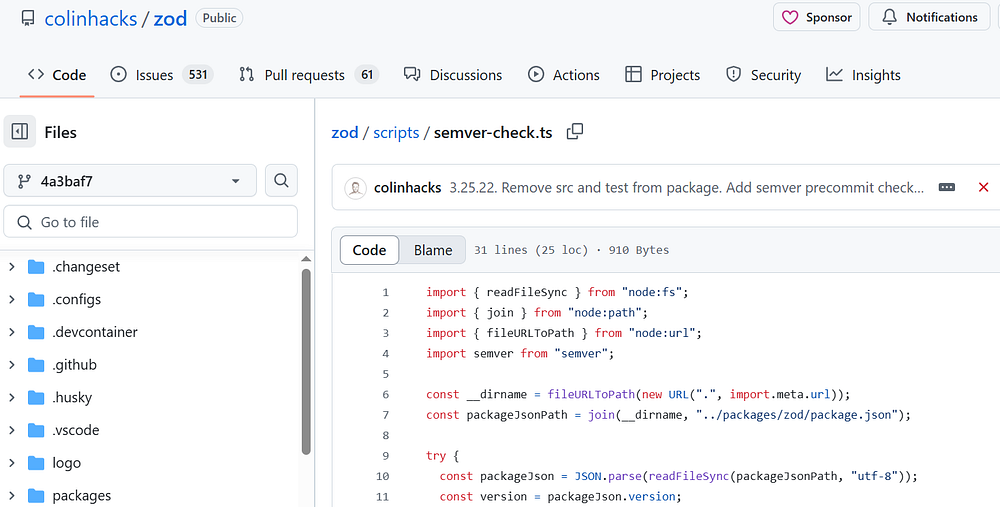Click the Public visibility label
The image size is (1000, 507).
219,18
